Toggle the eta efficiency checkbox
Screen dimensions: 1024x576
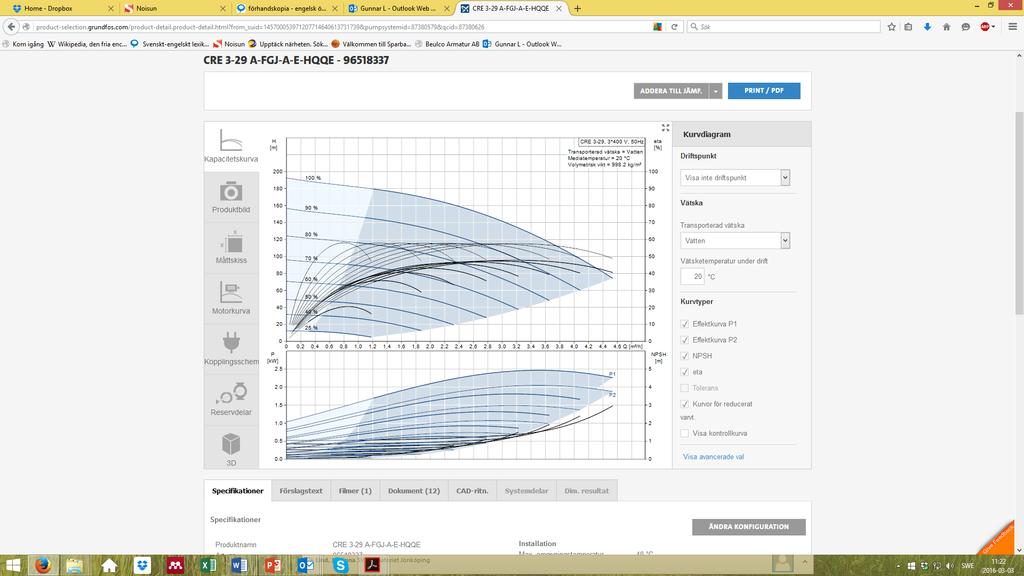(684, 372)
